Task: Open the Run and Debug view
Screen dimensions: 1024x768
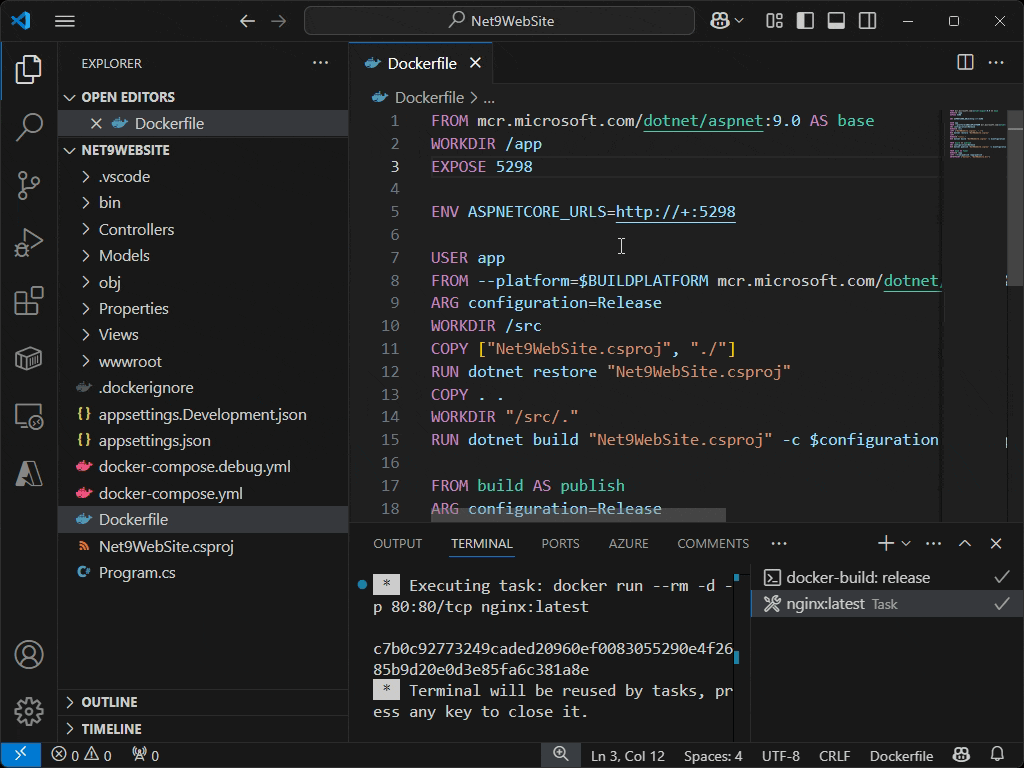Action: (28, 241)
